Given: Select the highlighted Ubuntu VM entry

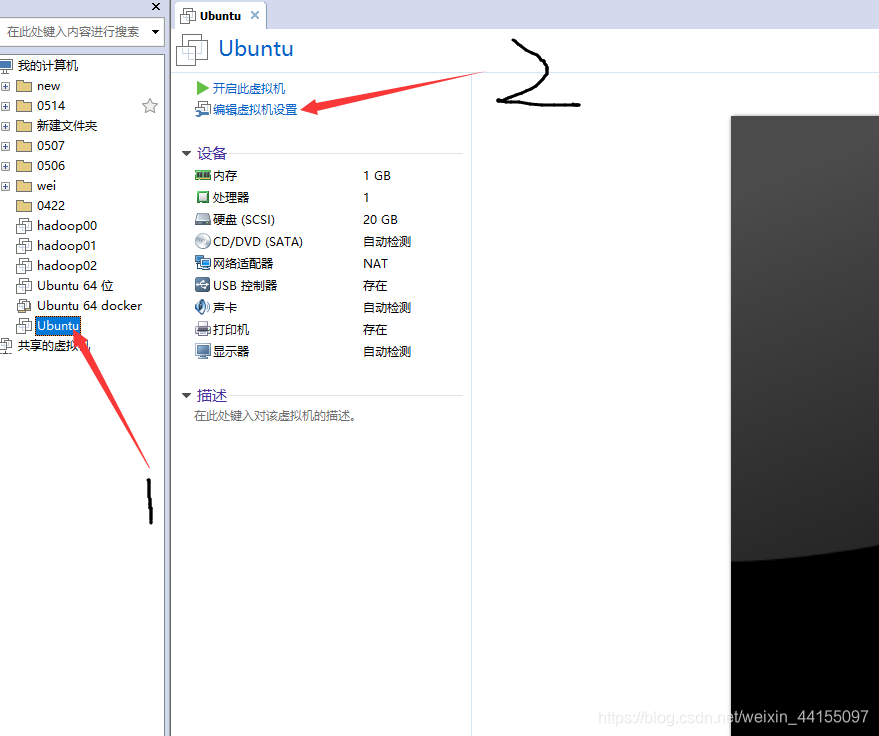Looking at the screenshot, I should coord(58,326).
